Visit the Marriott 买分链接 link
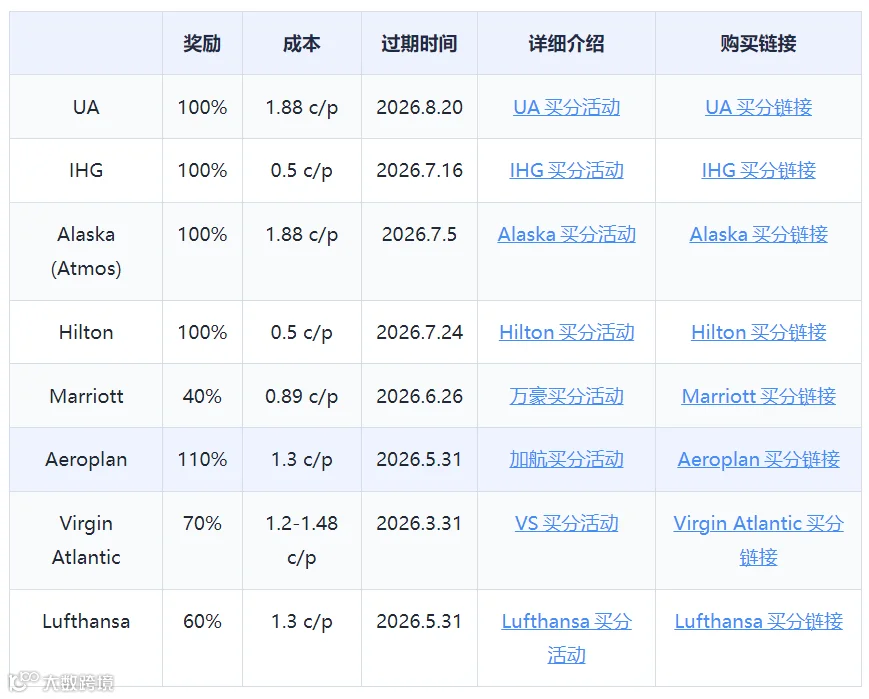The width and height of the screenshot is (869, 699). point(758,396)
